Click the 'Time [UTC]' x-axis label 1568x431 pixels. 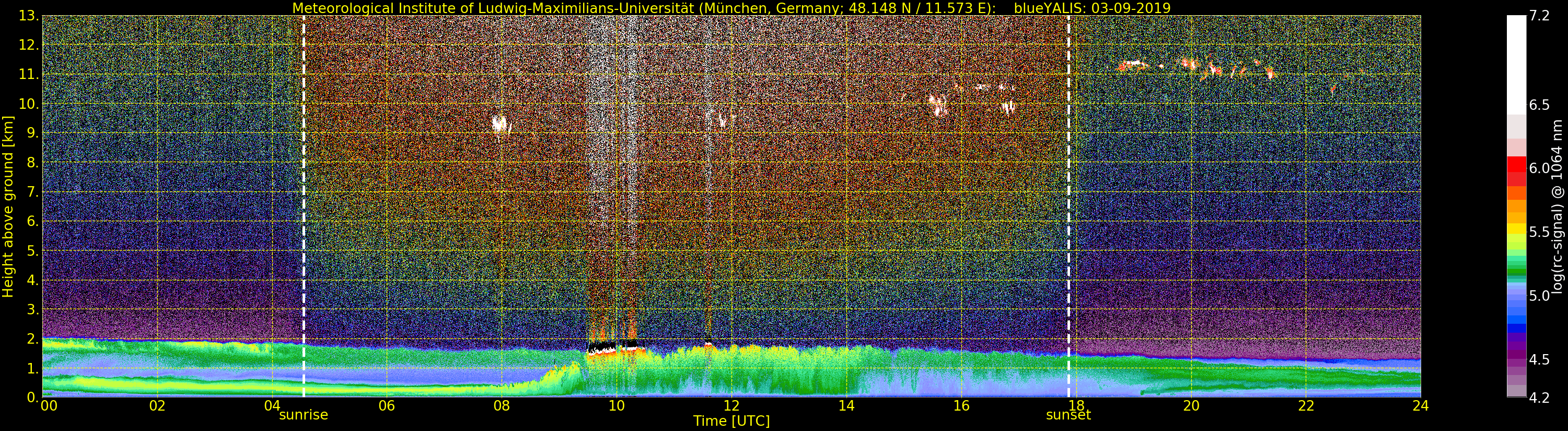tap(731, 421)
